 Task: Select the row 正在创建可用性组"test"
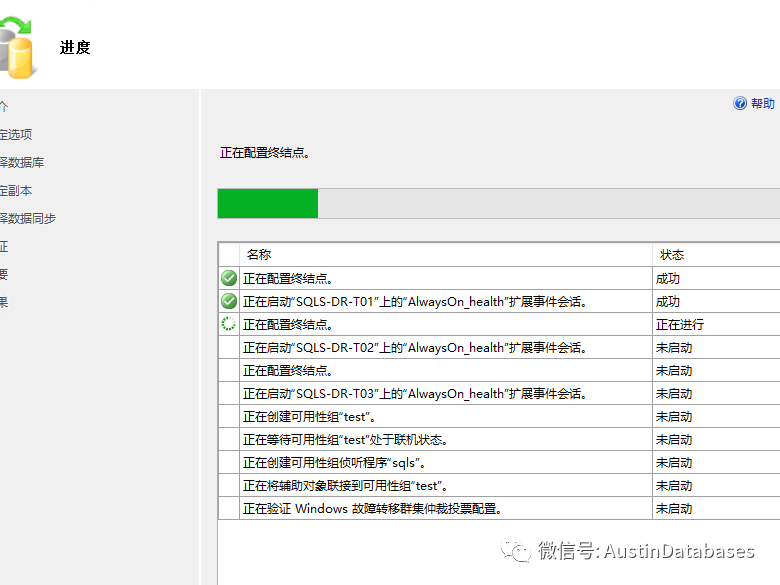499,416
